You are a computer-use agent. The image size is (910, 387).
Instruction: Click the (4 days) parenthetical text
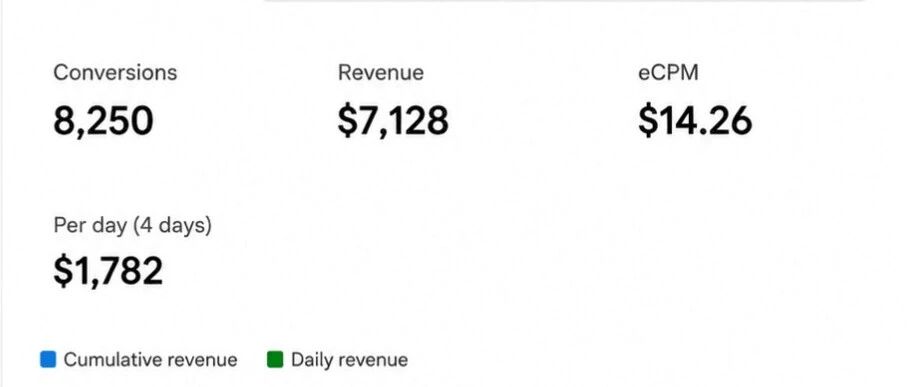click(x=172, y=226)
